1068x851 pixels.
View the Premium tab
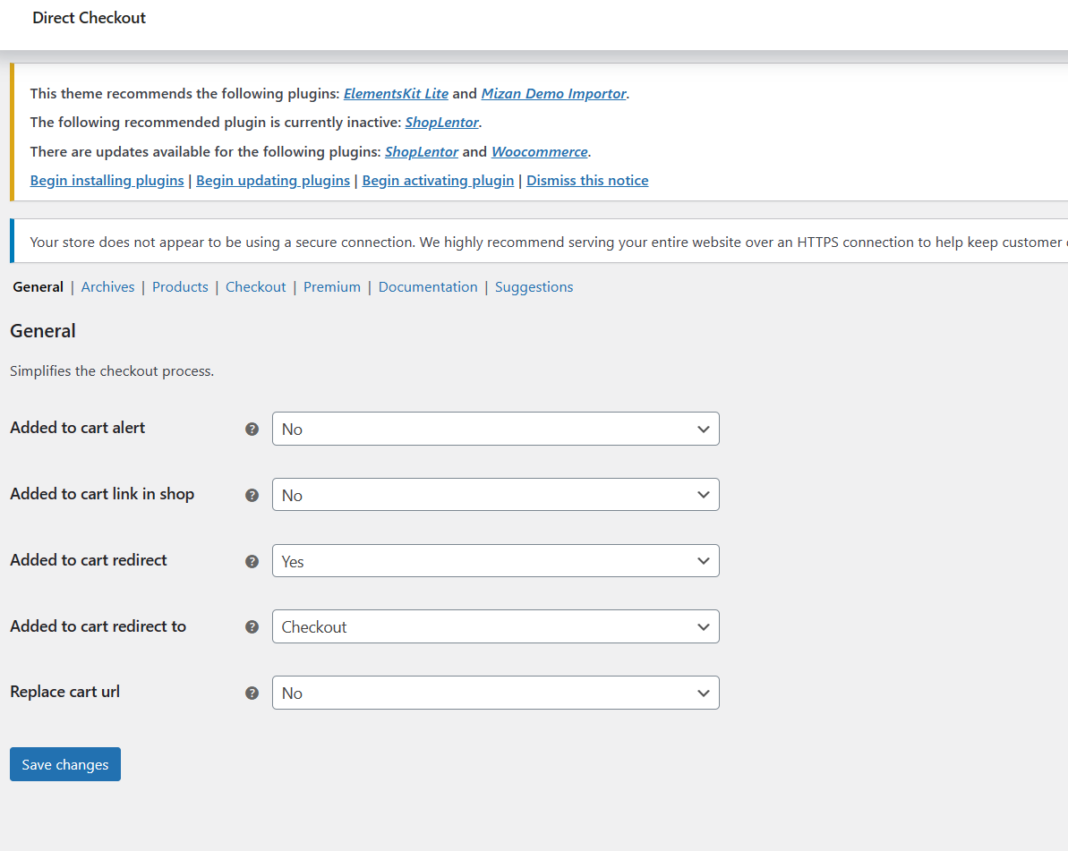332,287
